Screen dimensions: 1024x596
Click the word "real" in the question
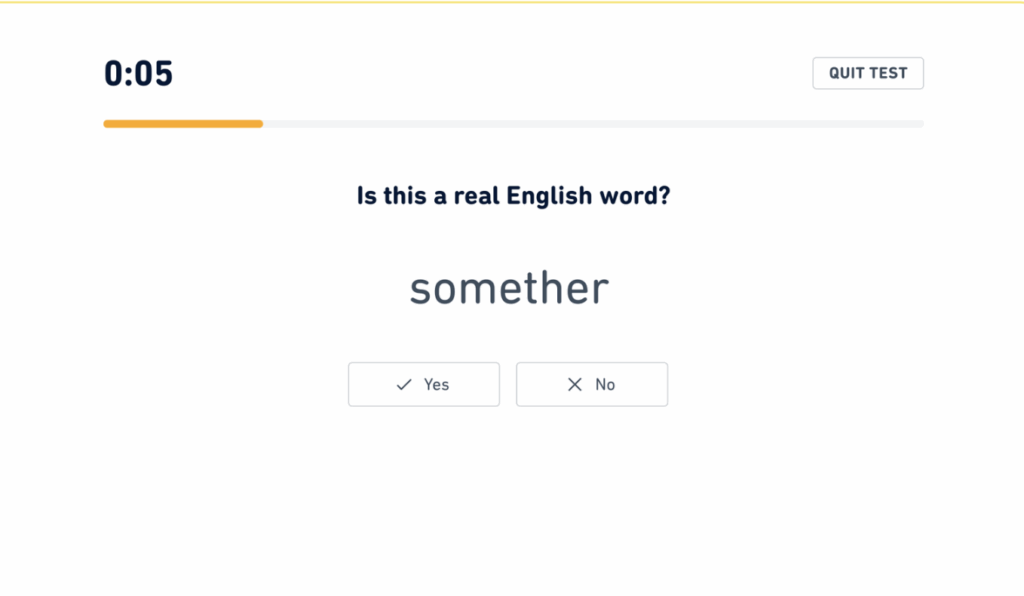coord(477,196)
